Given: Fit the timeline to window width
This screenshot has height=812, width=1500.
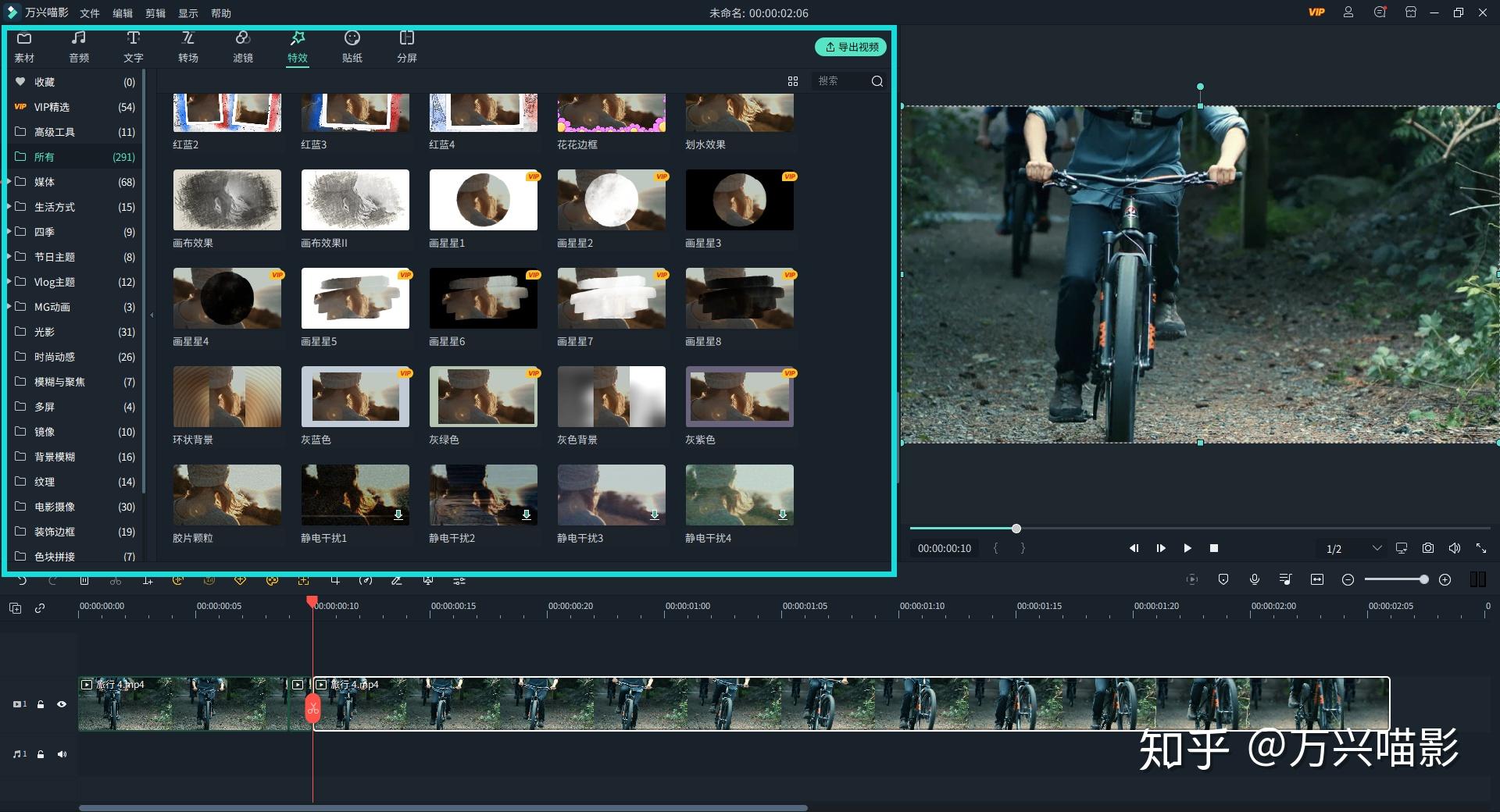Looking at the screenshot, I should 1317,579.
